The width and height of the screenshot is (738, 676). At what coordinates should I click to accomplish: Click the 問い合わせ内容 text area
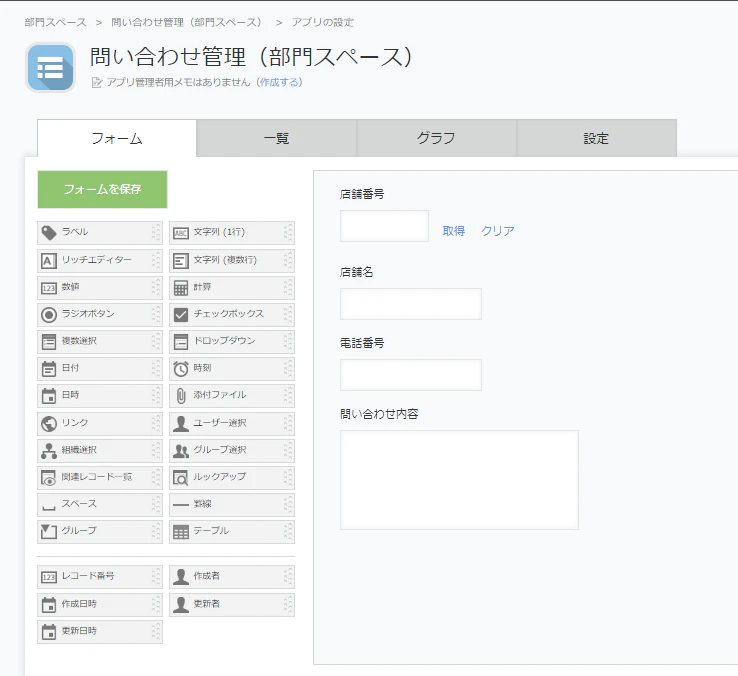(459, 480)
